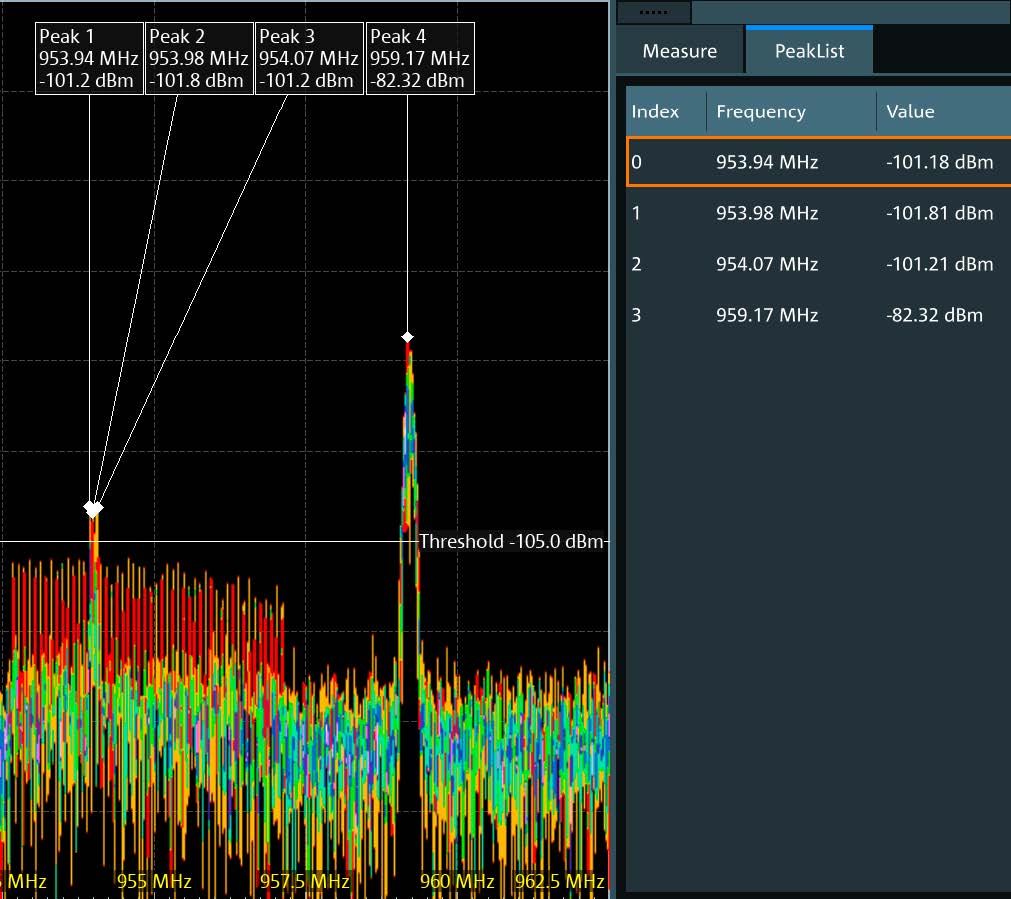The image size is (1011, 899).
Task: Sort by Index column header
Action: [x=656, y=112]
